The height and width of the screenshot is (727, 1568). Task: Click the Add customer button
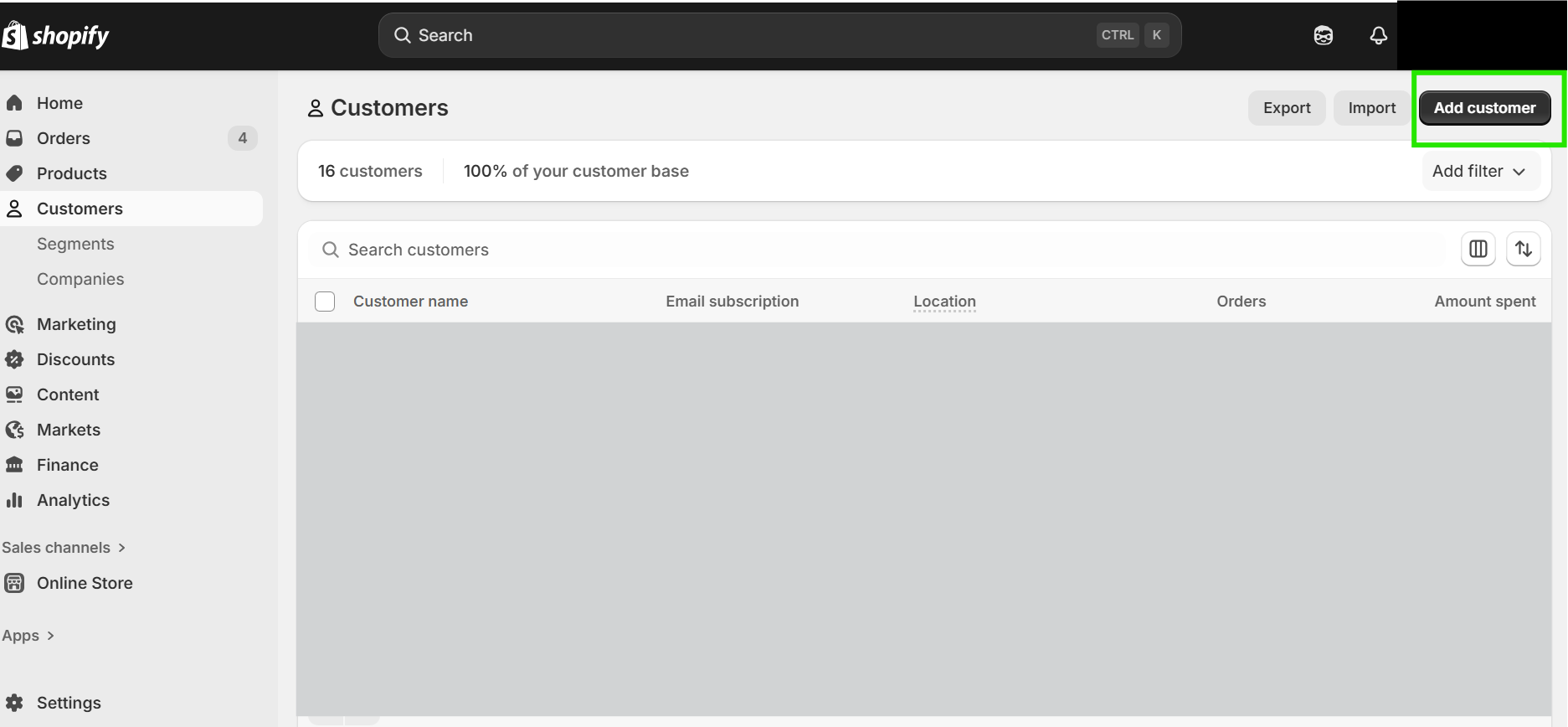pyautogui.click(x=1484, y=108)
